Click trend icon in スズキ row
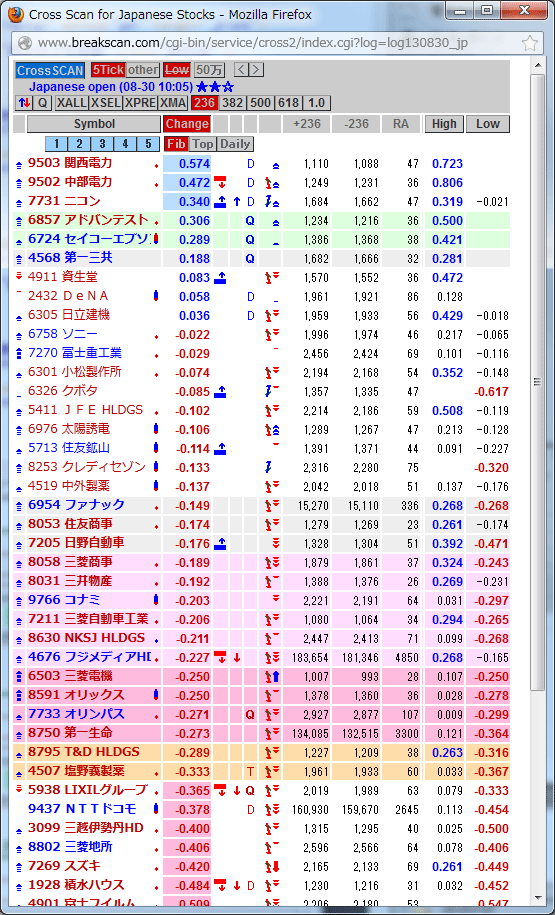This screenshot has height=915, width=555. coord(271,867)
